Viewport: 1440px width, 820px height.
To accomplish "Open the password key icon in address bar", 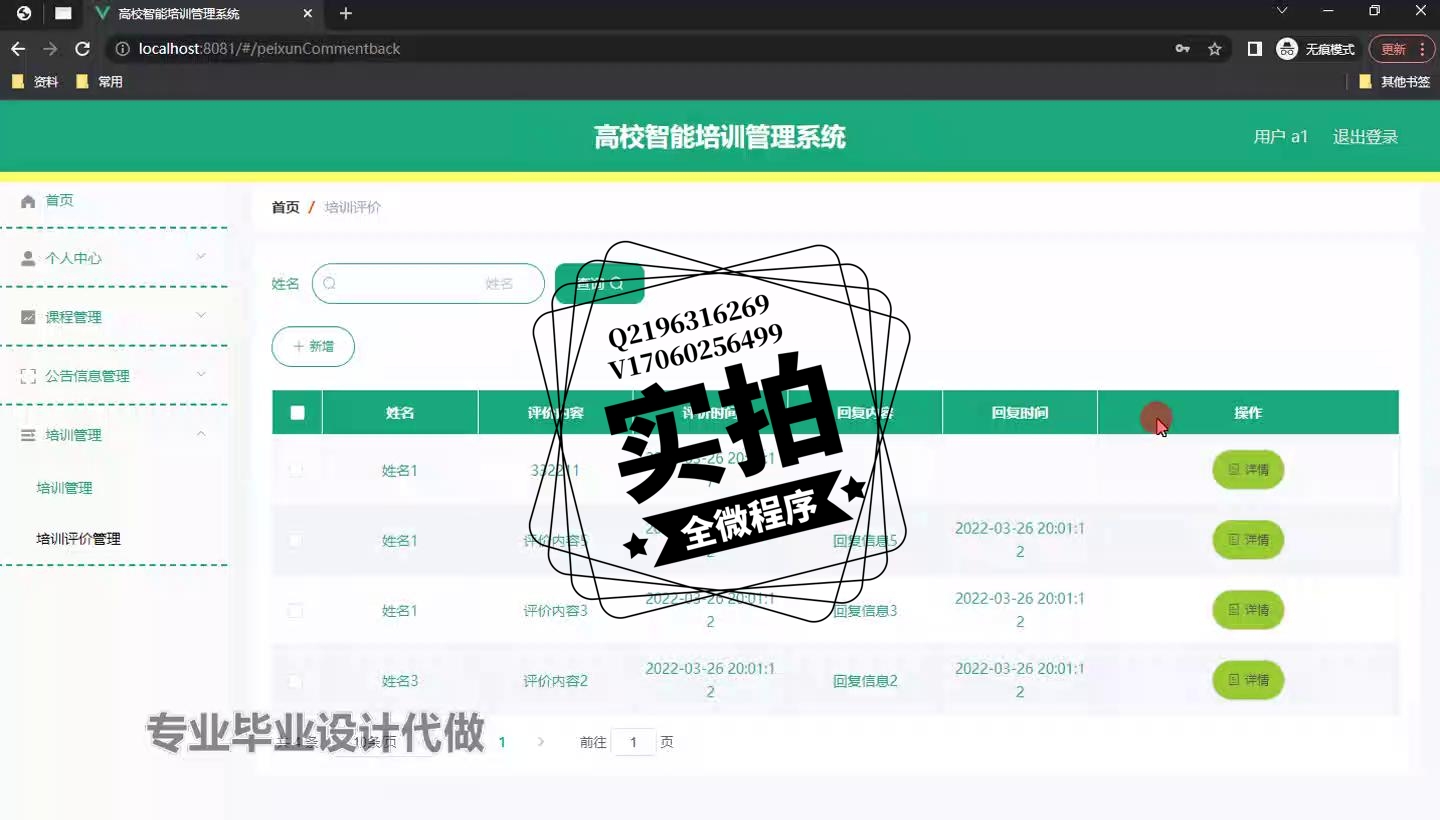I will click(1183, 49).
